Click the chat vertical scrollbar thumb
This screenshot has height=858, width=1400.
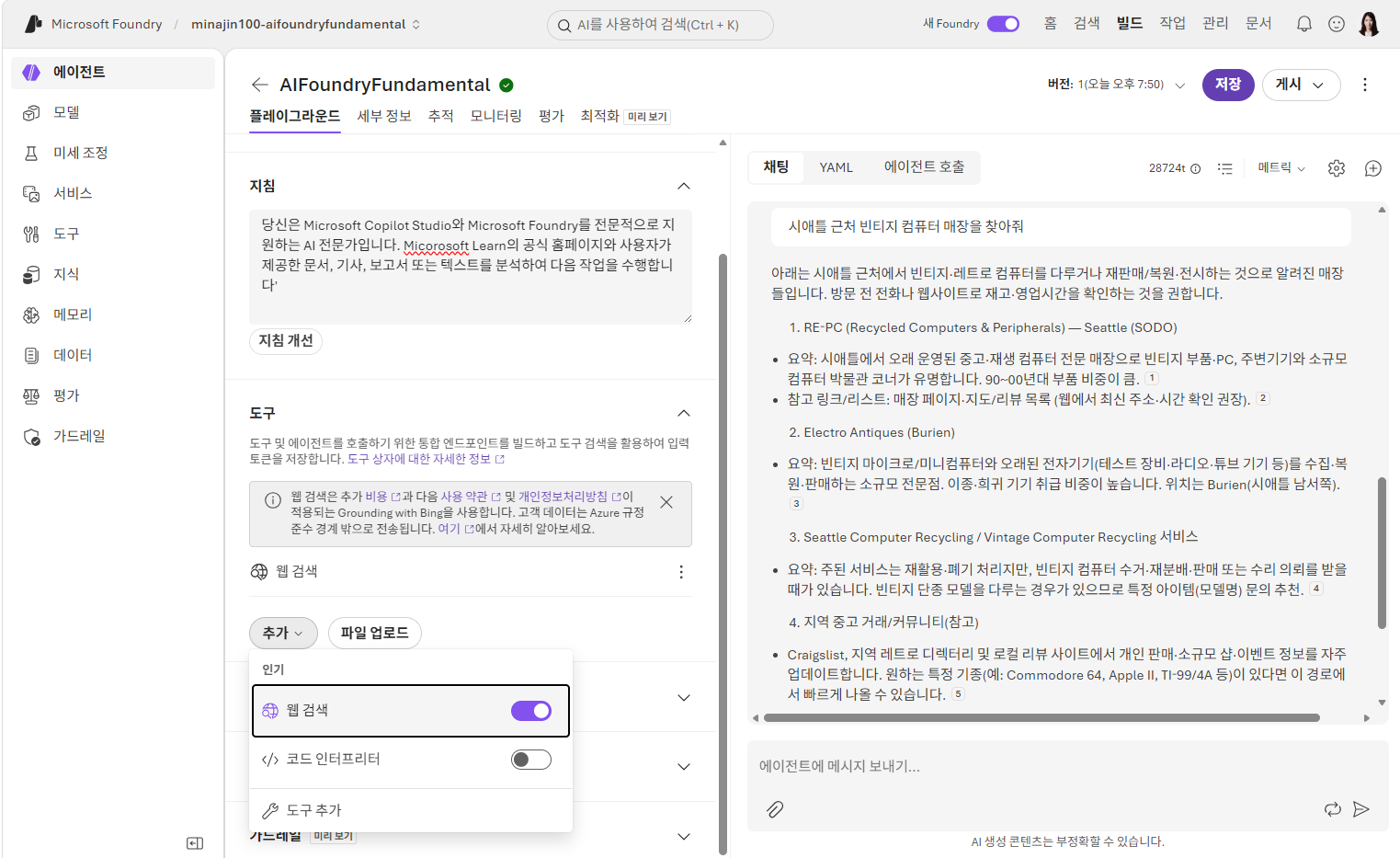[1382, 552]
